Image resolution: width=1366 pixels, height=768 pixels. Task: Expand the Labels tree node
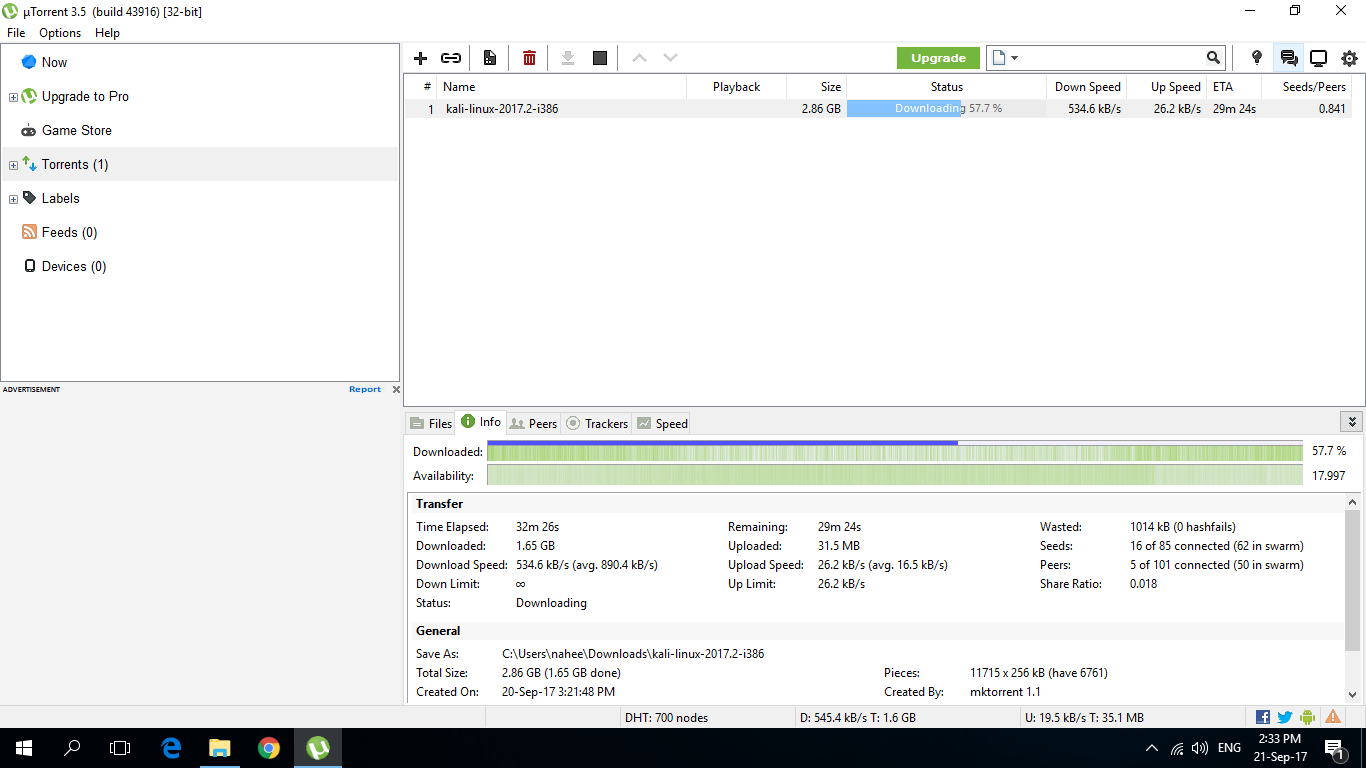click(x=13, y=199)
